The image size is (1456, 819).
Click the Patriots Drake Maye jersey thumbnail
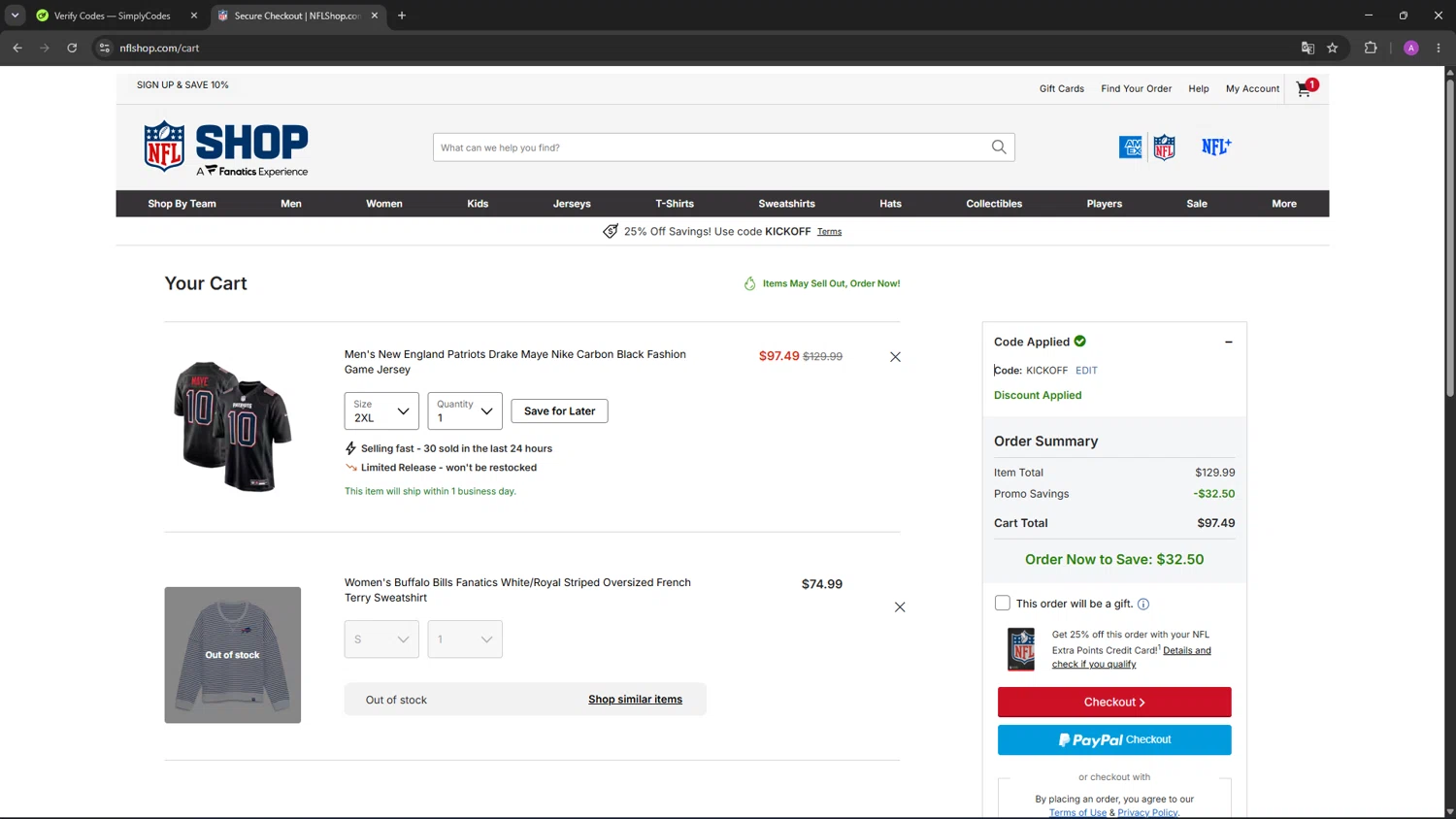233,426
